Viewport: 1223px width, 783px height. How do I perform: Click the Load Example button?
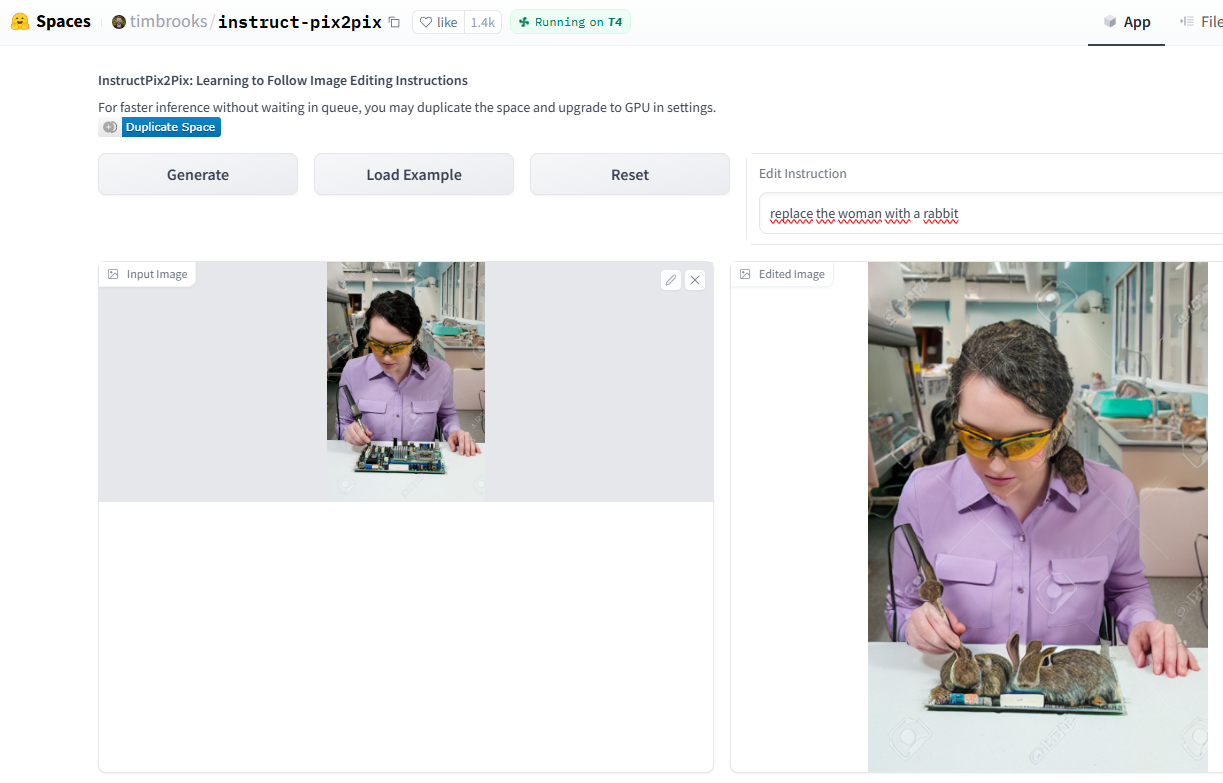pos(414,174)
